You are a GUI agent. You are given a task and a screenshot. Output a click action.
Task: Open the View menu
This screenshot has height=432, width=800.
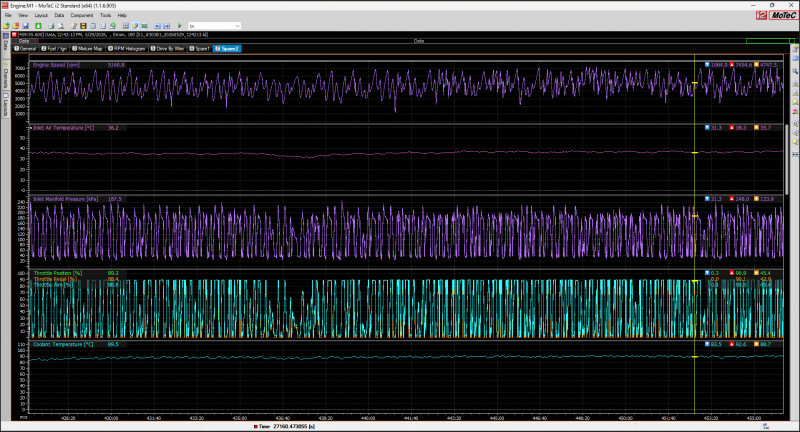[23, 15]
